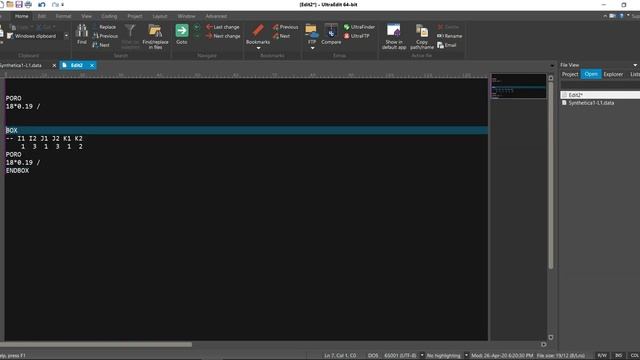The height and width of the screenshot is (360, 640).
Task: Find Previous occurrence in Search group
Action: (x=105, y=36)
